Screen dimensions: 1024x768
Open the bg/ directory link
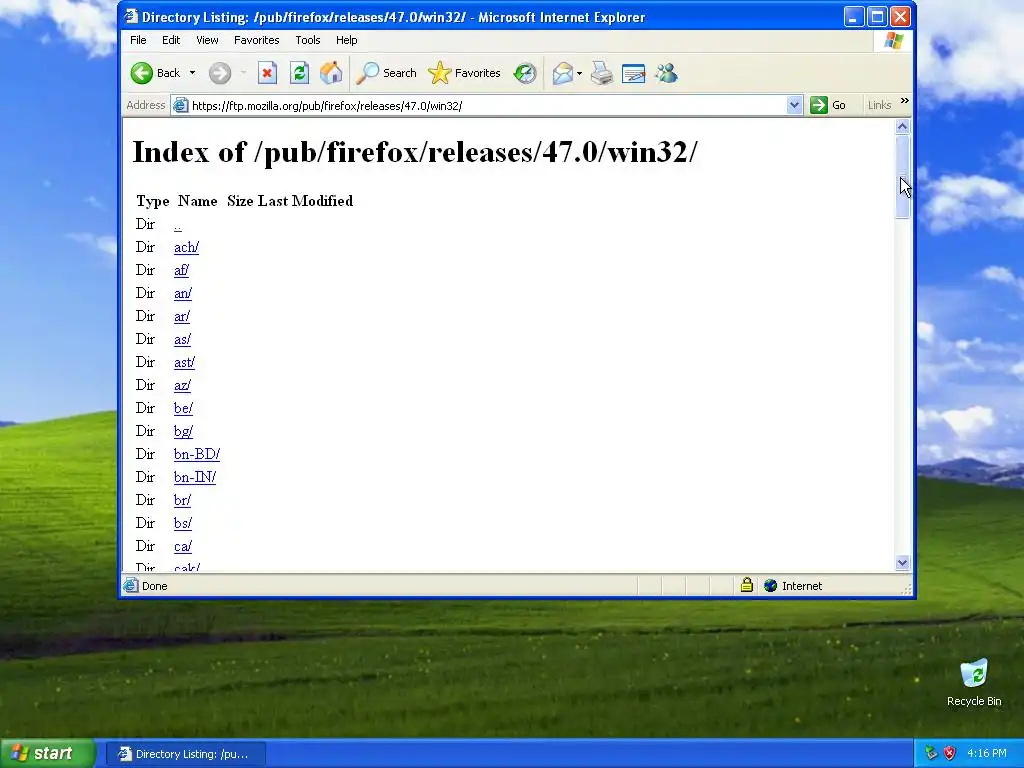tap(183, 431)
